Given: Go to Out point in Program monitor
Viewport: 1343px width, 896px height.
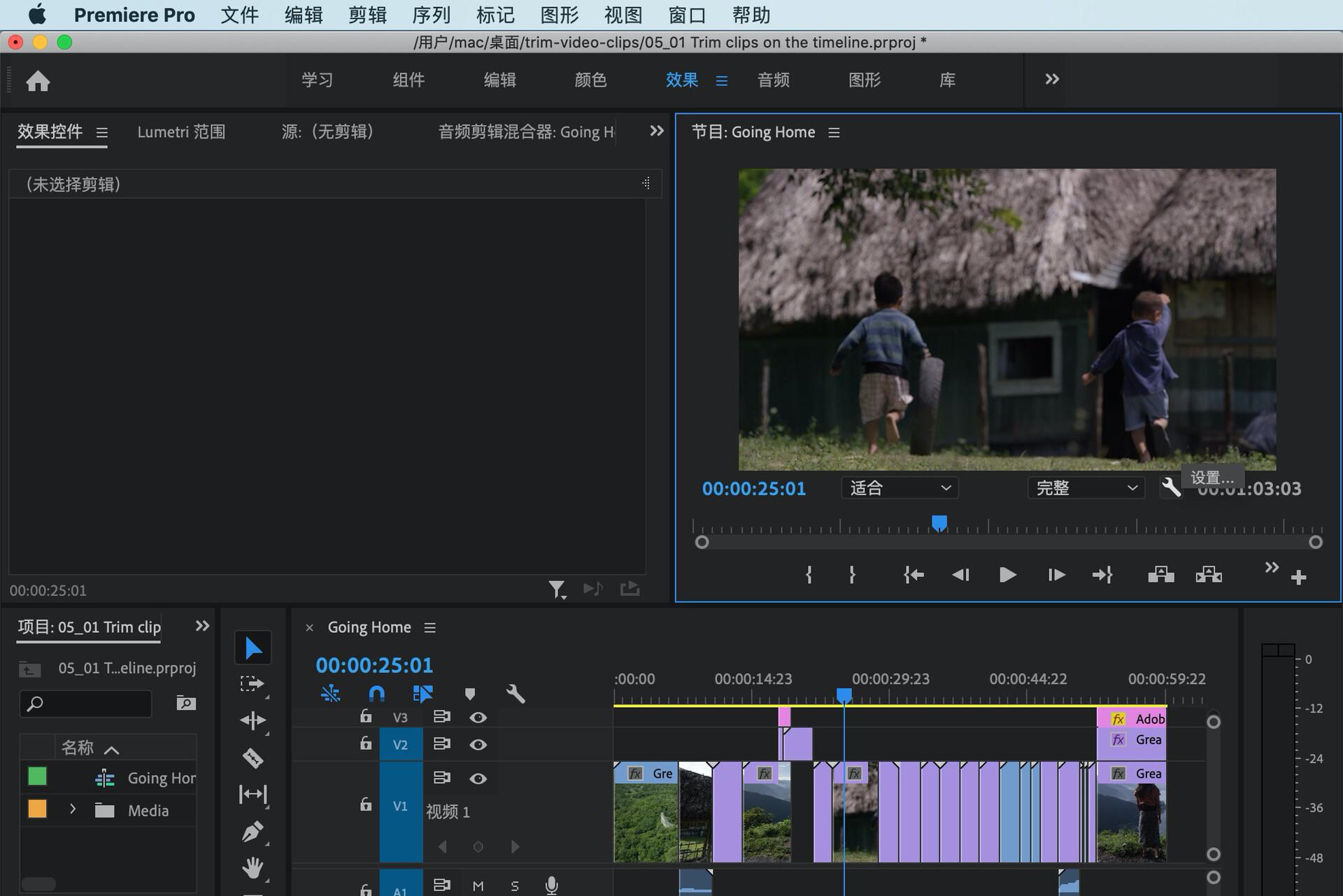Looking at the screenshot, I should pyautogui.click(x=1102, y=575).
